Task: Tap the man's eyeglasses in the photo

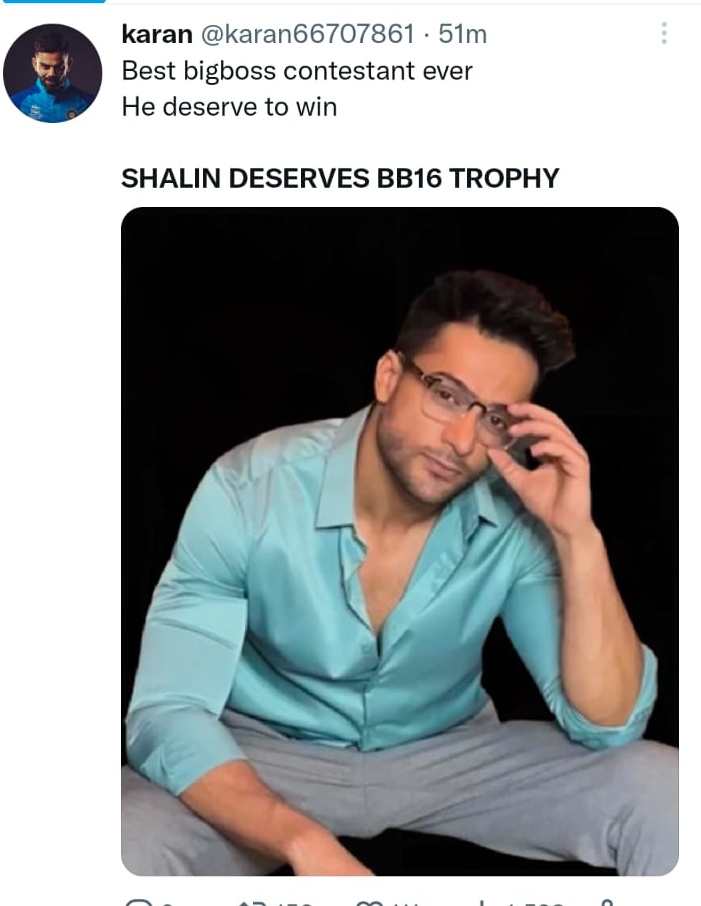Action: point(459,403)
